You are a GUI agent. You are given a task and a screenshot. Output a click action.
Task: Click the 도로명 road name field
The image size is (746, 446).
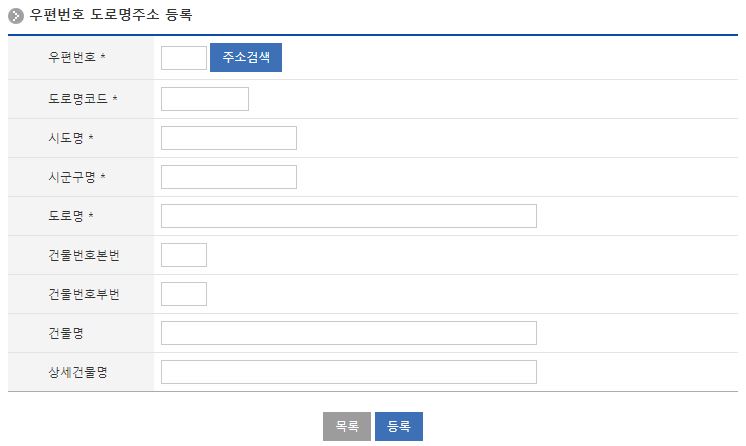point(348,216)
